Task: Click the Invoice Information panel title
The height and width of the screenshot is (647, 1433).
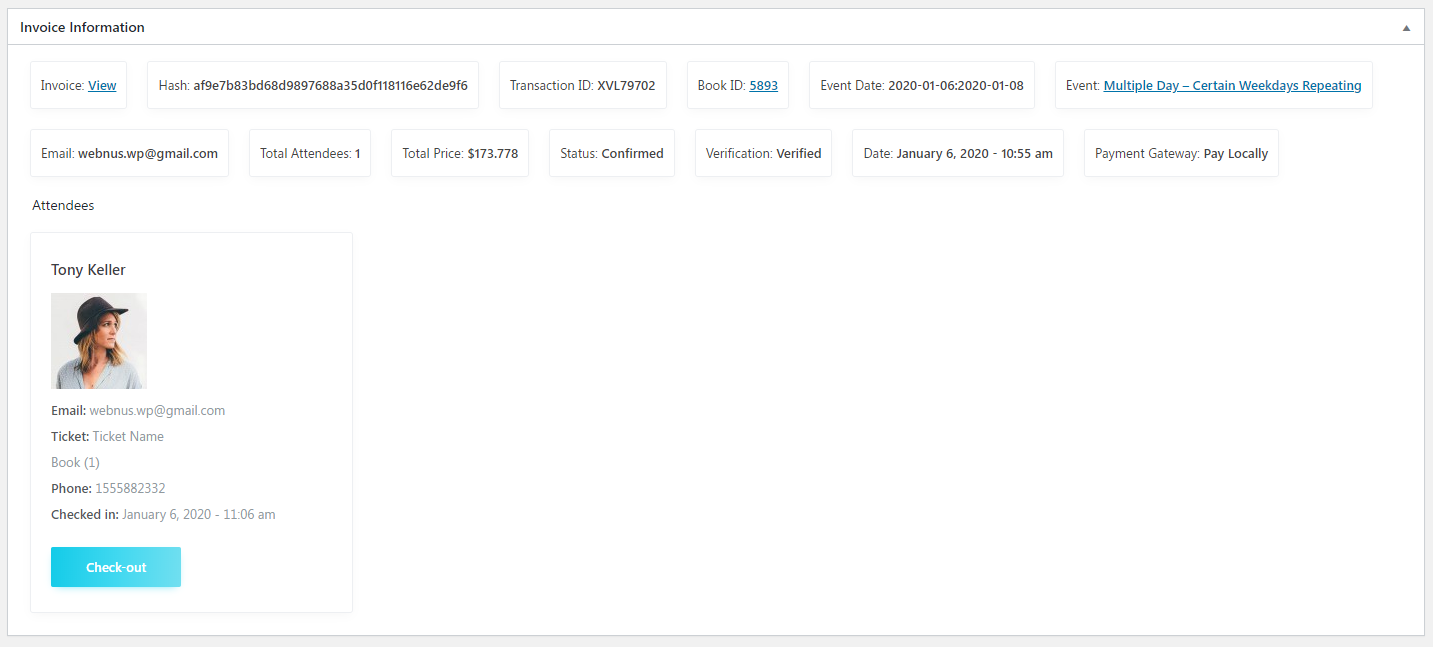Action: point(82,27)
